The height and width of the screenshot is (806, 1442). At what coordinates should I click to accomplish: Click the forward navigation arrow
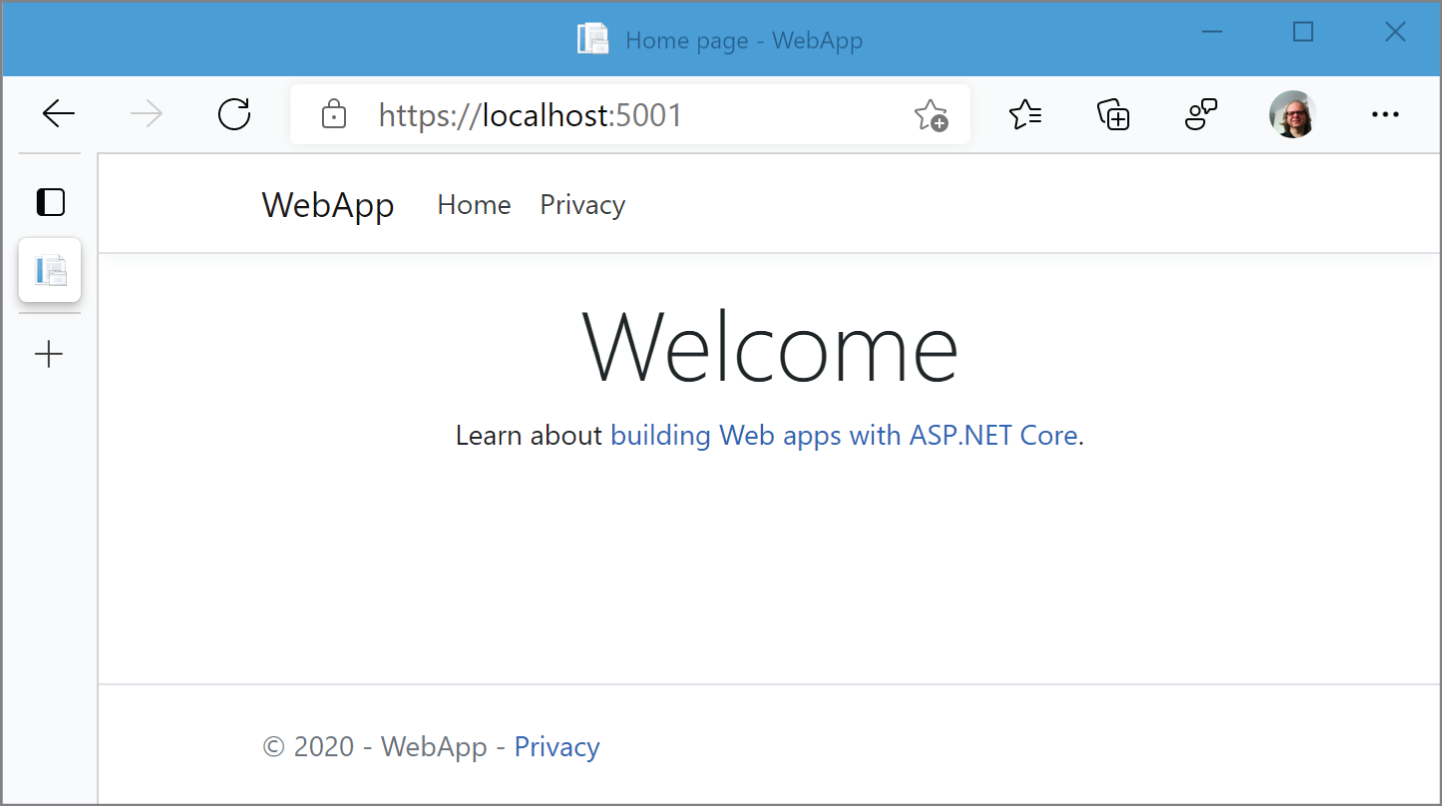point(146,113)
